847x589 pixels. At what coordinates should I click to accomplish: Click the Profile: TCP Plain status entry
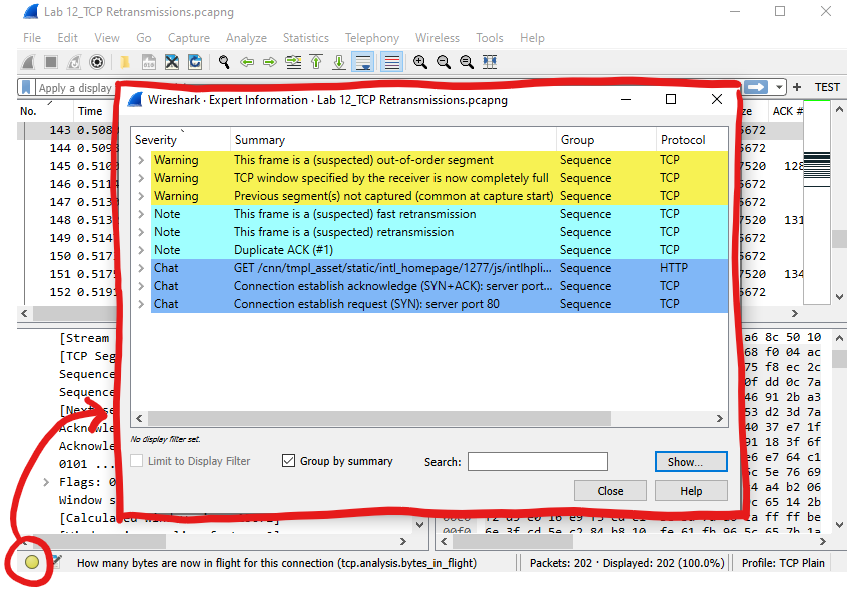(783, 563)
